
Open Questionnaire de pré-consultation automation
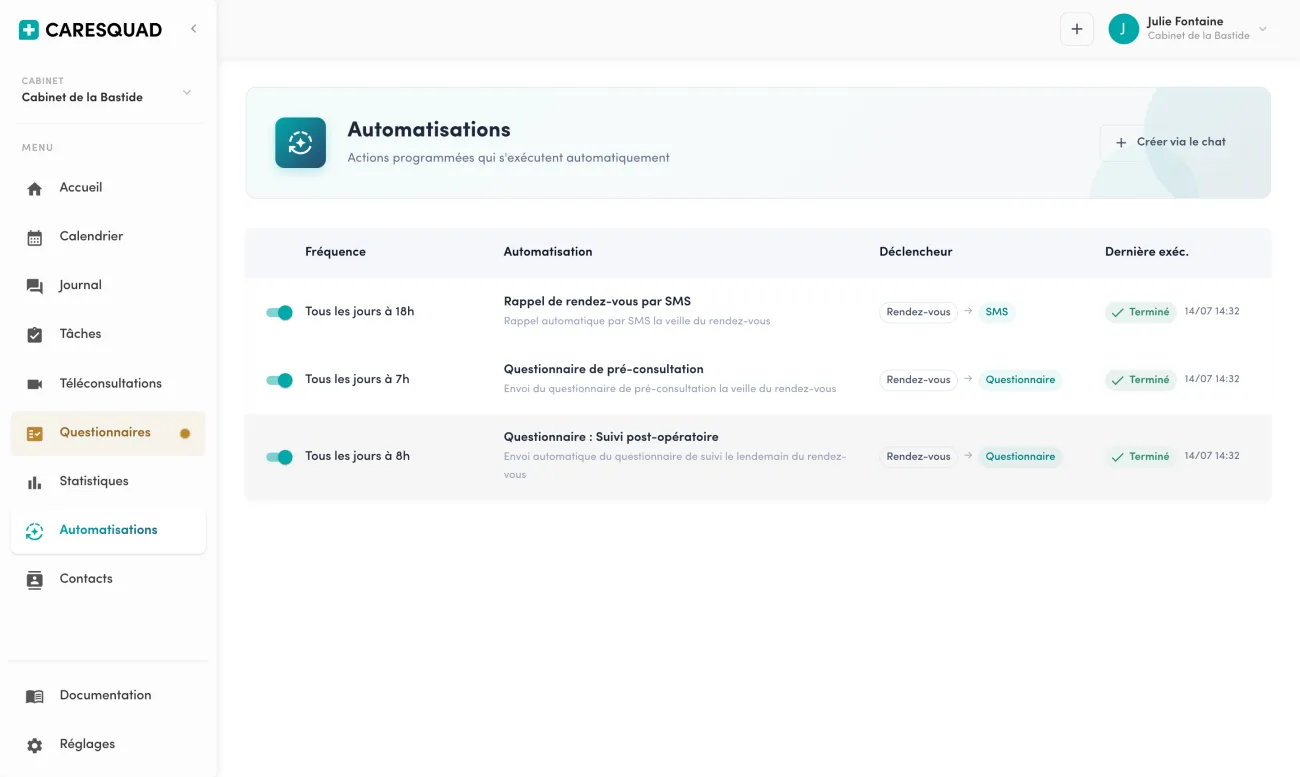pos(604,369)
